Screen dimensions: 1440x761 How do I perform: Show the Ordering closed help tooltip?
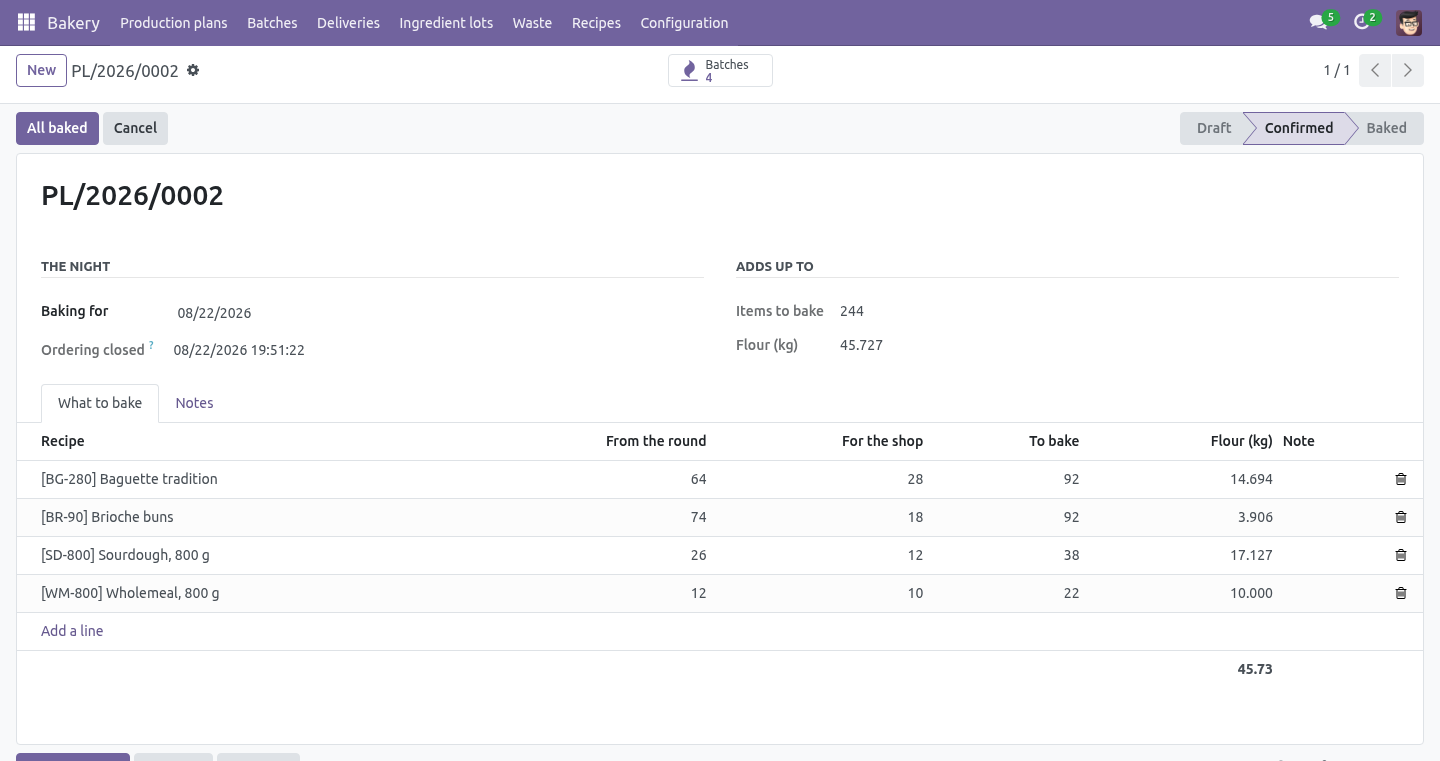151,346
